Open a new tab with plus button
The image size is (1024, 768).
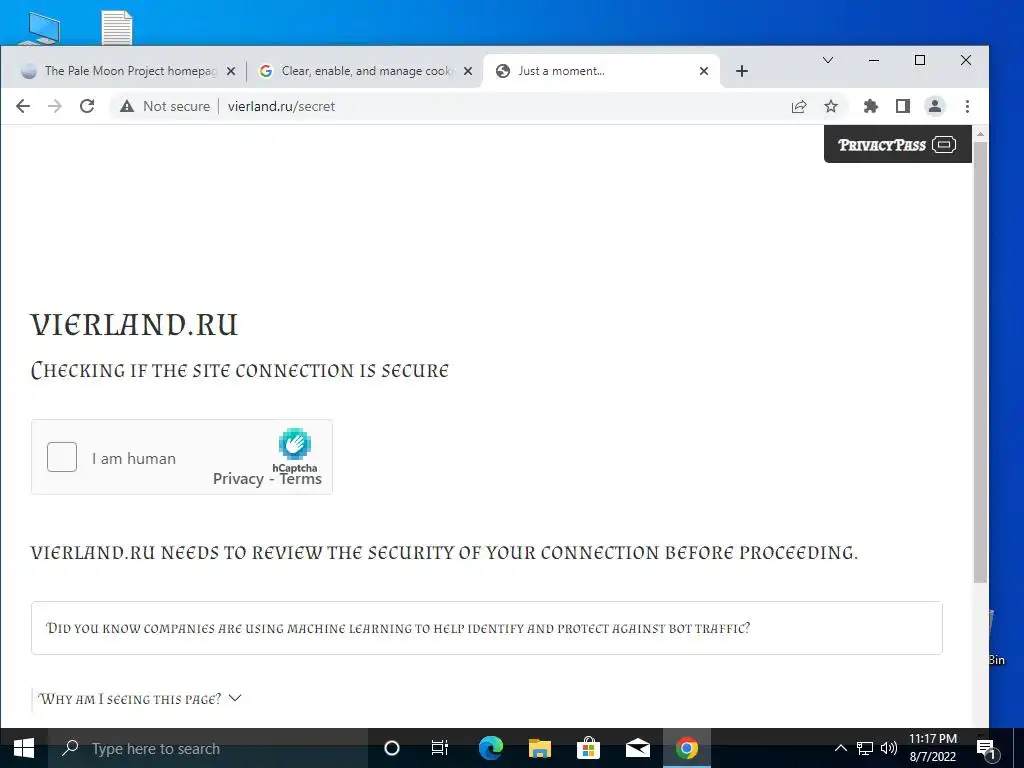[x=742, y=71]
